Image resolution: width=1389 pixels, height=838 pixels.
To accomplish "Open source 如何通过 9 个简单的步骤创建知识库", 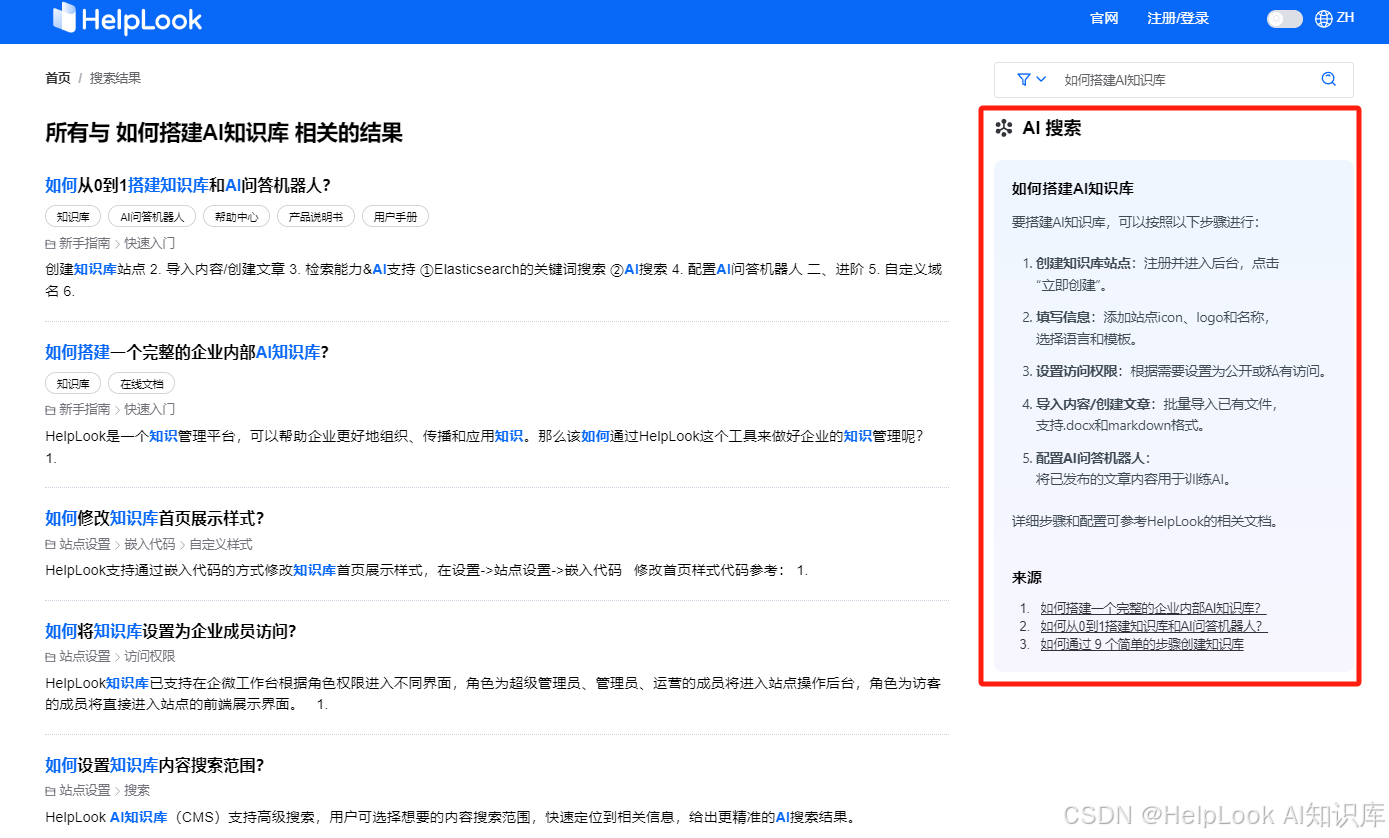I will pos(1142,644).
